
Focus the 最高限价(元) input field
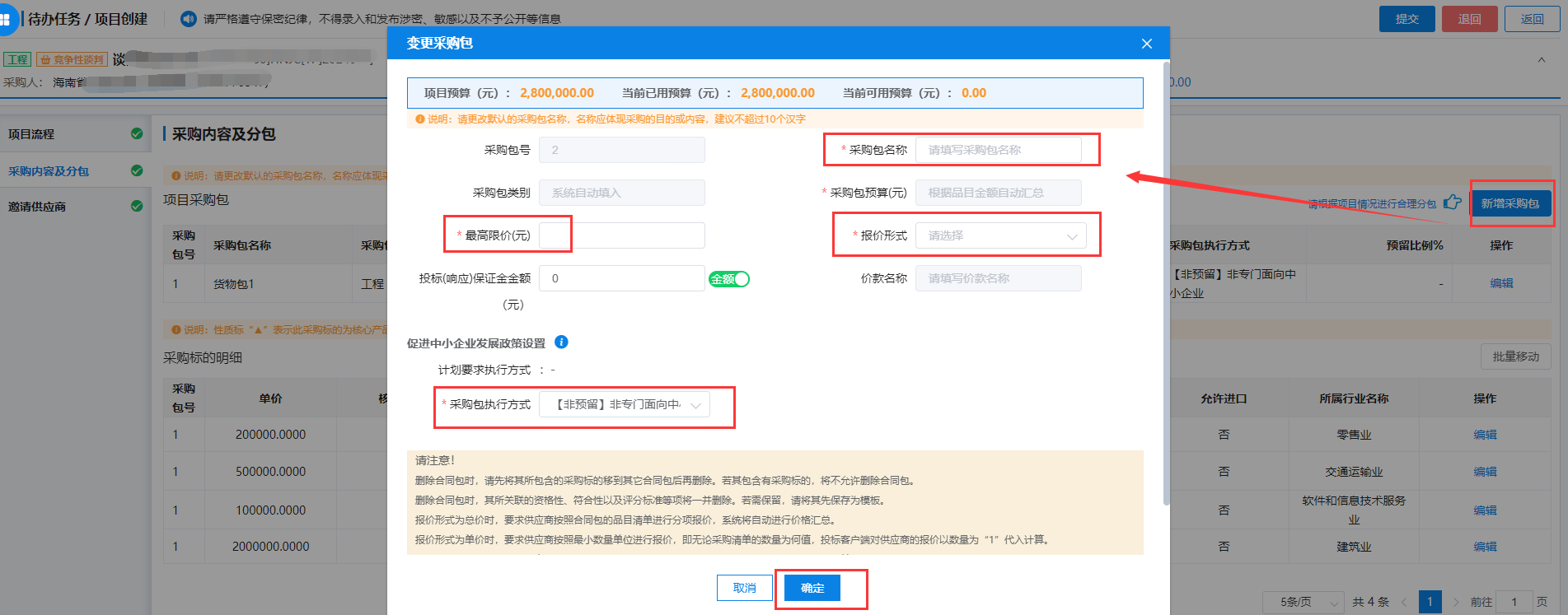(x=622, y=235)
